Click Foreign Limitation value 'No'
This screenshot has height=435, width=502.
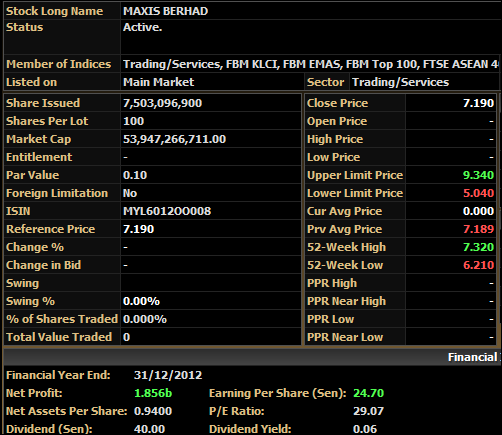(130, 193)
